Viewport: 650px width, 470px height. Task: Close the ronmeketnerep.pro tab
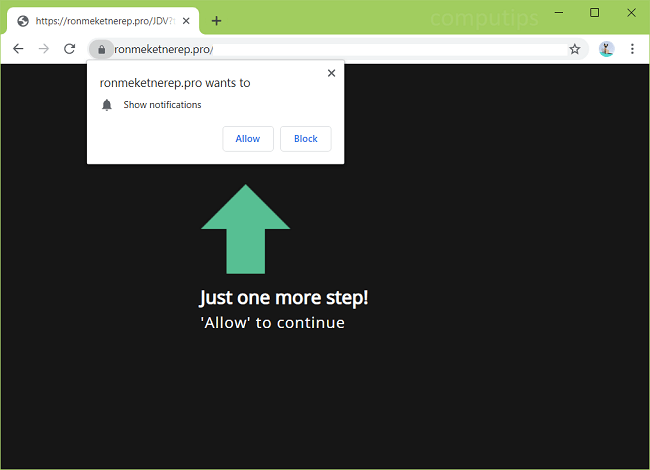pyautogui.click(x=186, y=21)
